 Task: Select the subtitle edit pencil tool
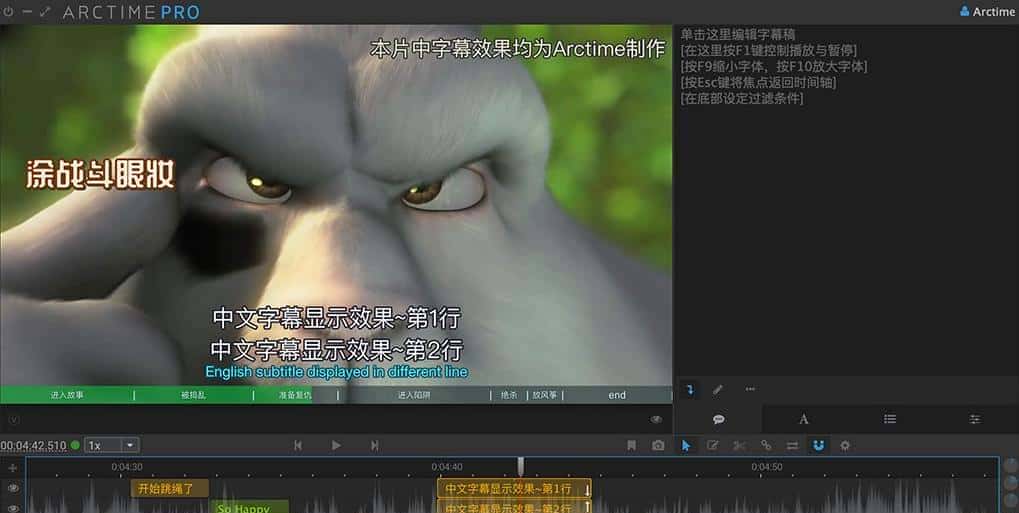point(713,445)
